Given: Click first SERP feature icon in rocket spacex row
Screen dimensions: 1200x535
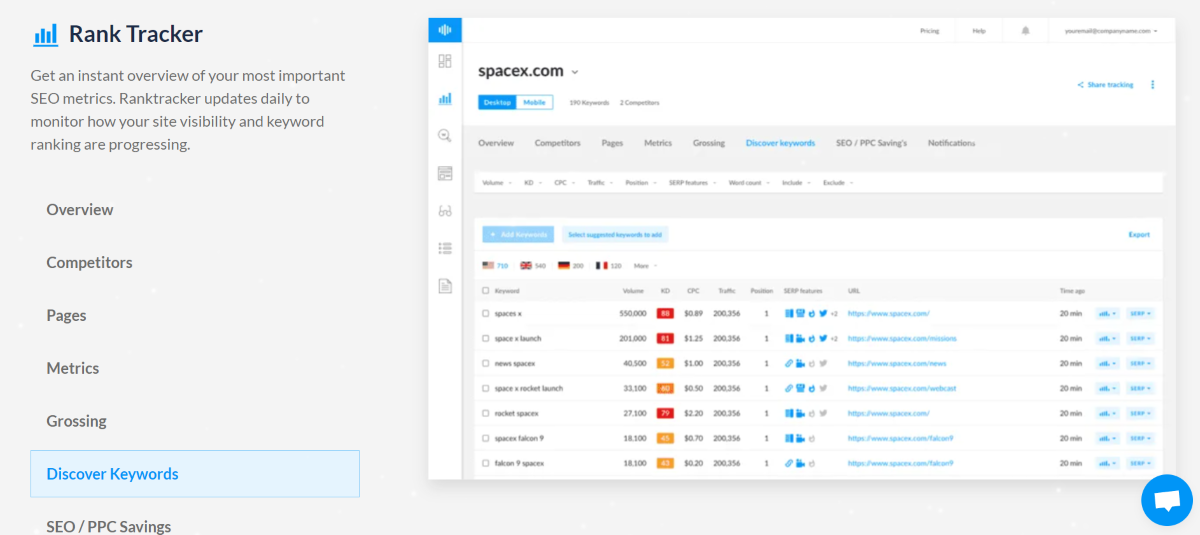Looking at the screenshot, I should coord(789,413).
